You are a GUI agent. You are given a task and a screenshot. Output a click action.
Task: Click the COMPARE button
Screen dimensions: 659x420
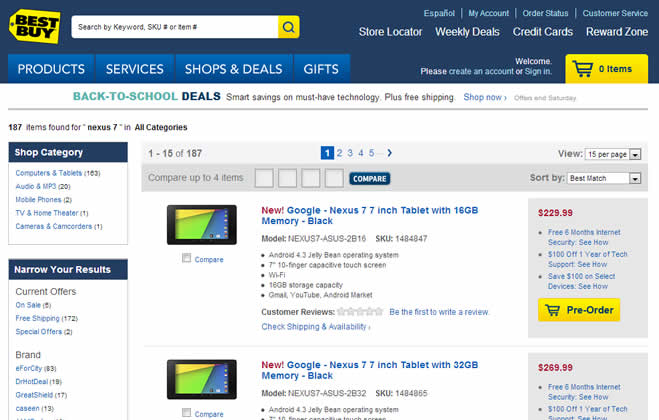pyautogui.click(x=369, y=179)
